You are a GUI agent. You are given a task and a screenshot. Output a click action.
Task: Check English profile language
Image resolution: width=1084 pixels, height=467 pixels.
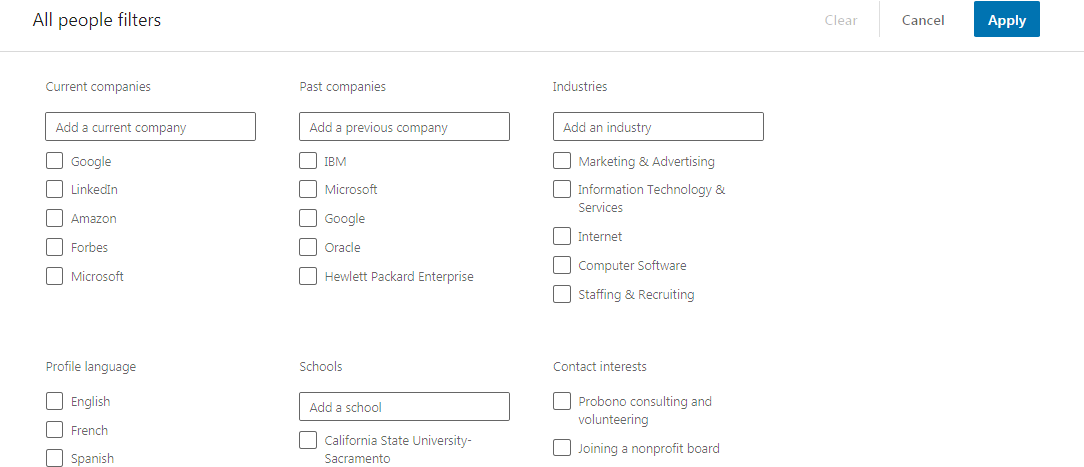[55, 401]
